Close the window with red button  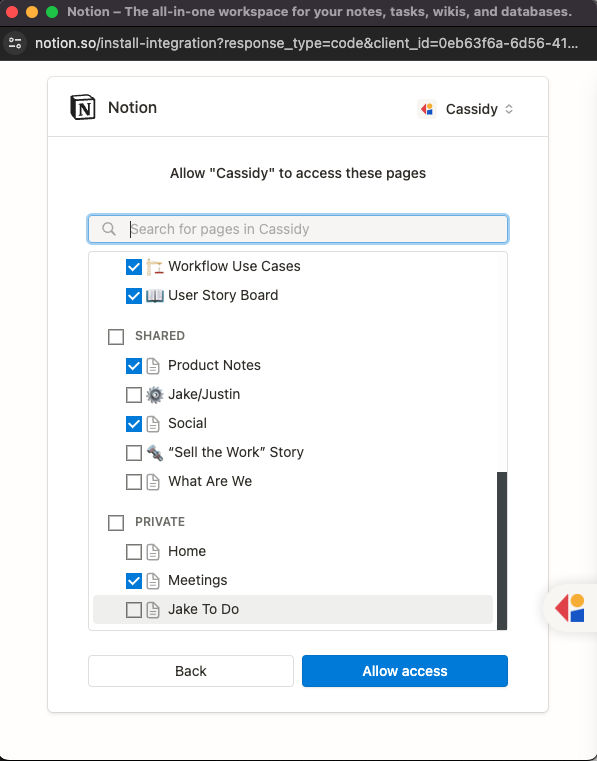point(12,12)
